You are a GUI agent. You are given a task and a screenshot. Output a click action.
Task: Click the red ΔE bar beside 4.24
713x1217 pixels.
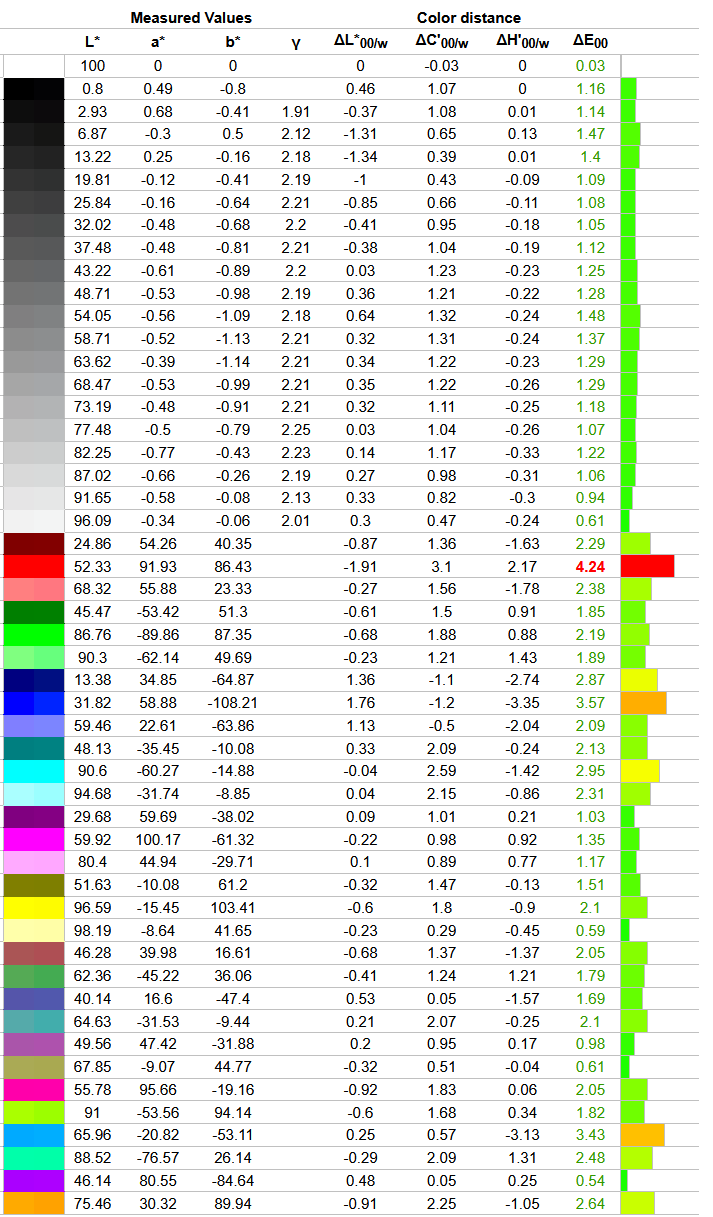(647, 566)
